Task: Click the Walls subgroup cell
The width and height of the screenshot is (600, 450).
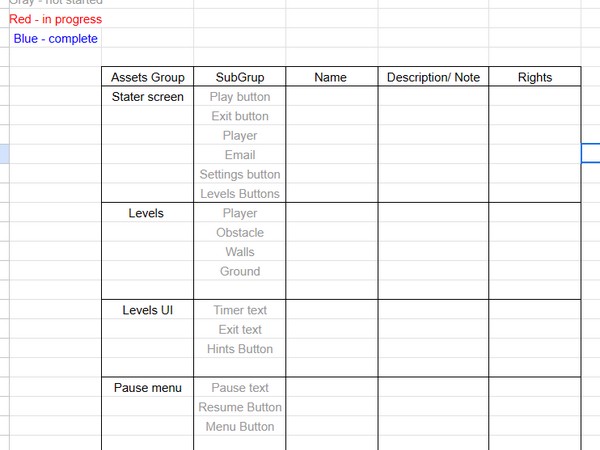Action: click(x=240, y=252)
